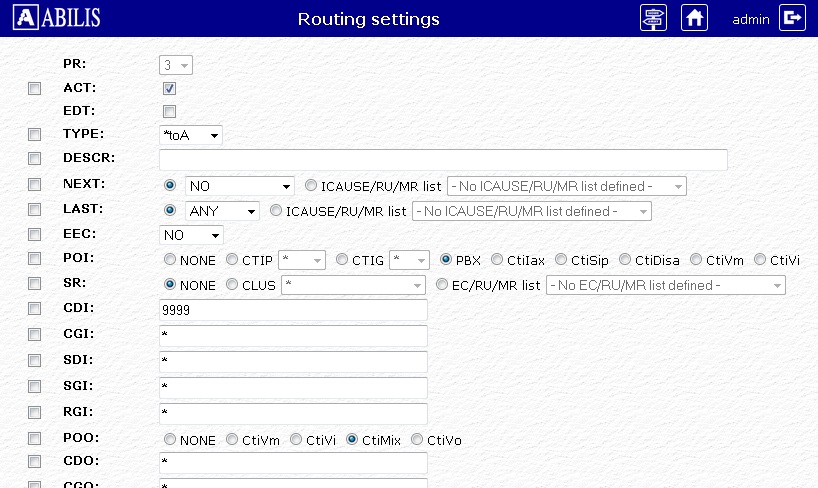Select CLUS radio button in SR row
The width and height of the screenshot is (818, 488).
[232, 285]
